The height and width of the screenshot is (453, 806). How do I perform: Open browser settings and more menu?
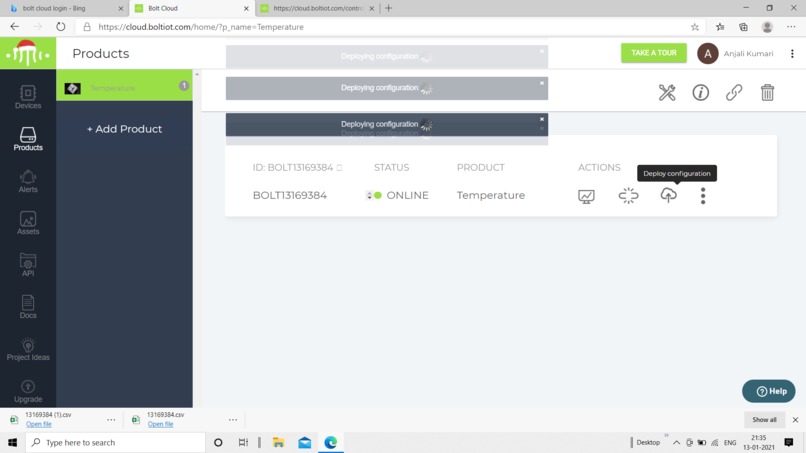(x=791, y=27)
